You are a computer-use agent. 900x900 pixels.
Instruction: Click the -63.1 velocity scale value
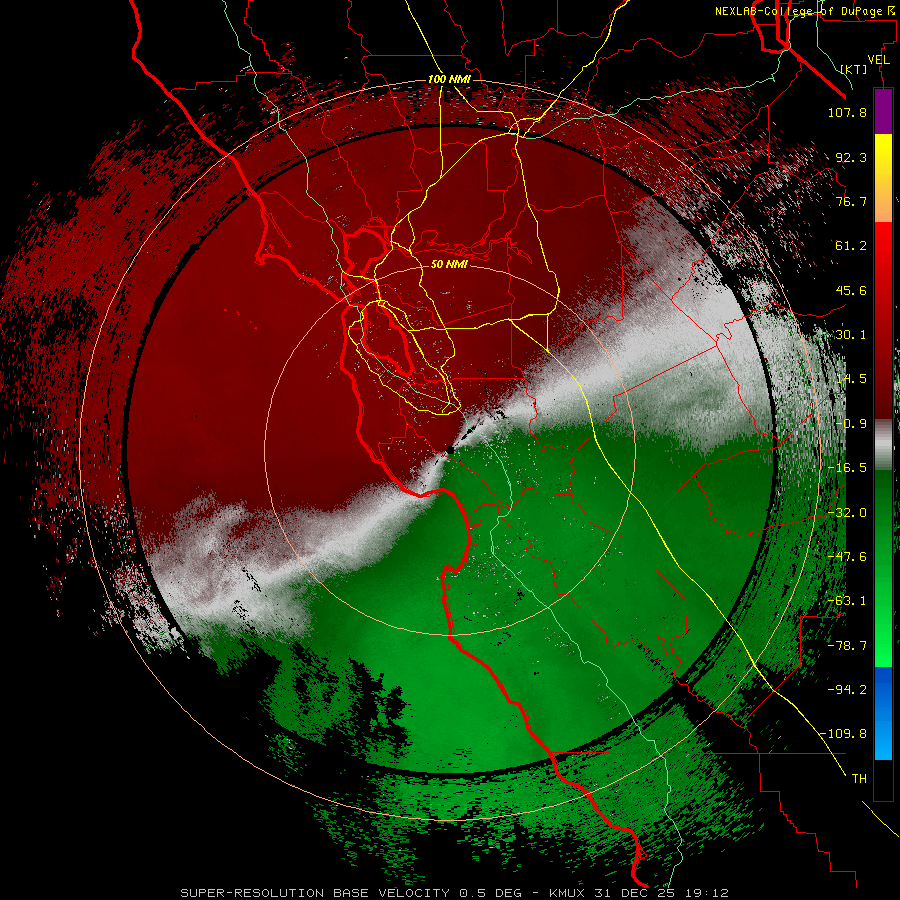click(x=847, y=601)
